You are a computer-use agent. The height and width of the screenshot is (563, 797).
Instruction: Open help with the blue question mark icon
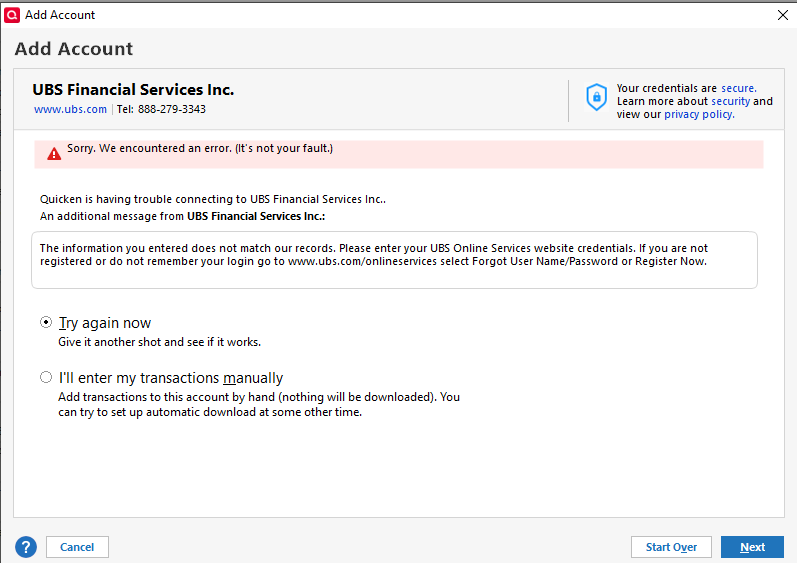26,547
